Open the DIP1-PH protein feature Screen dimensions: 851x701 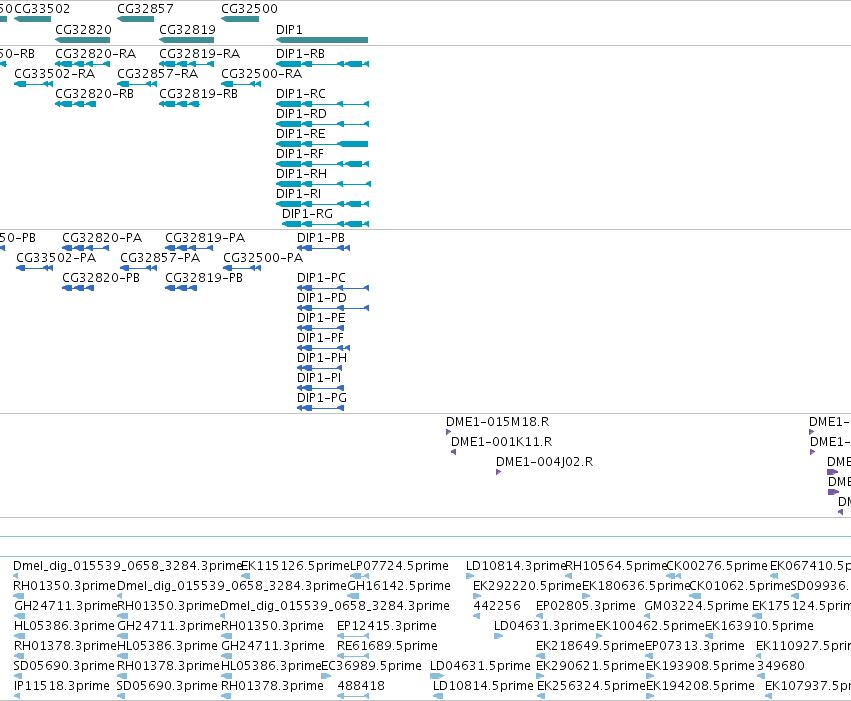[x=320, y=368]
